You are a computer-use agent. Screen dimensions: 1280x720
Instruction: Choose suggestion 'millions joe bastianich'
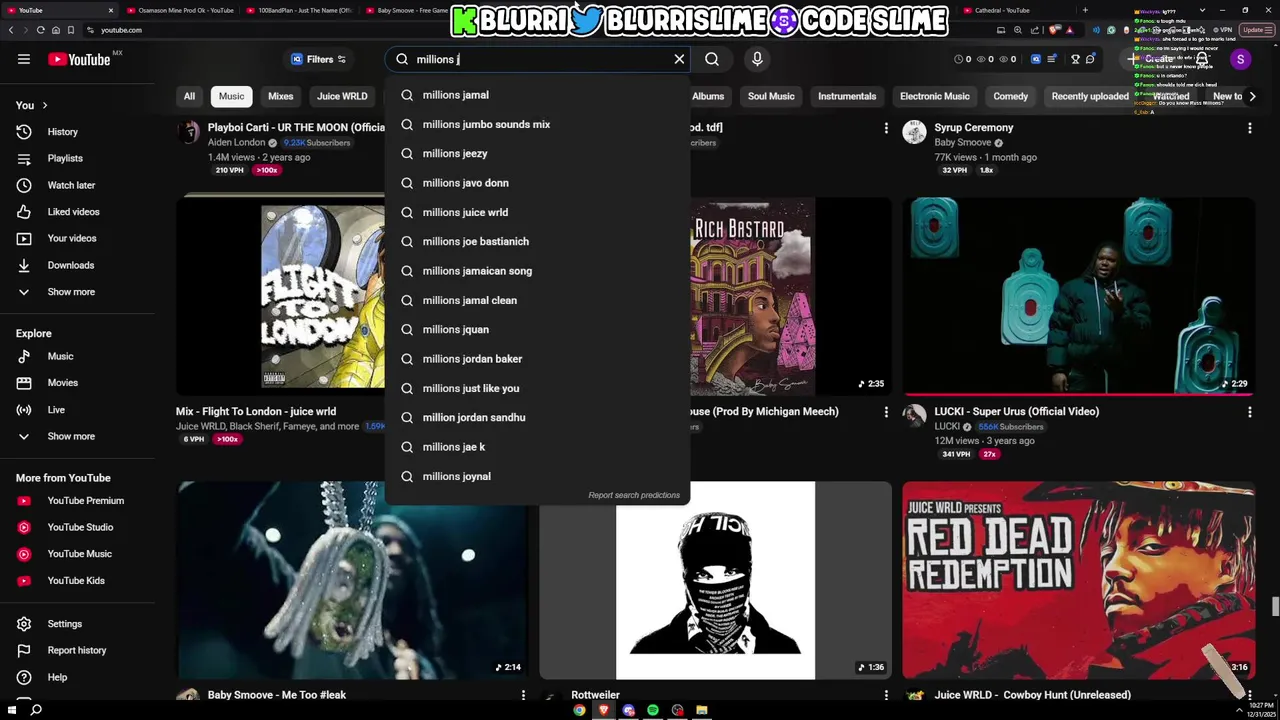pos(537,241)
